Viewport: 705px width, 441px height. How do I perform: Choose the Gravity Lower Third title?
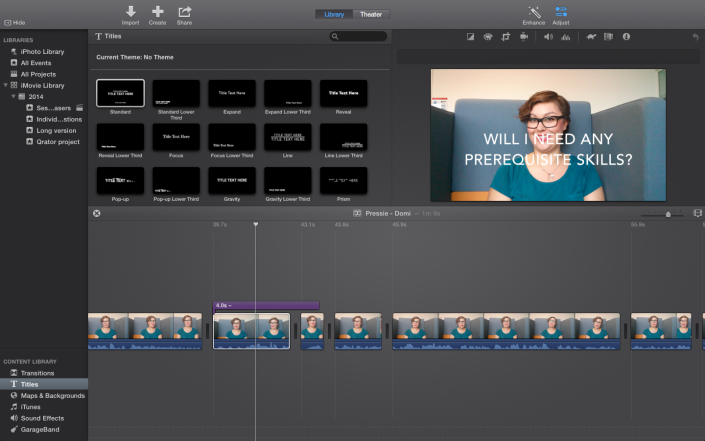(x=287, y=180)
